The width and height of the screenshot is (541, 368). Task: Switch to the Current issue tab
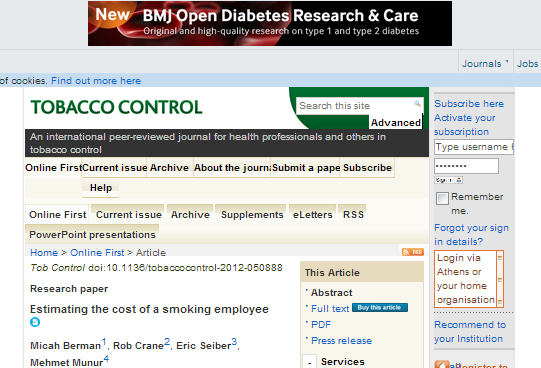pyautogui.click(x=128, y=215)
